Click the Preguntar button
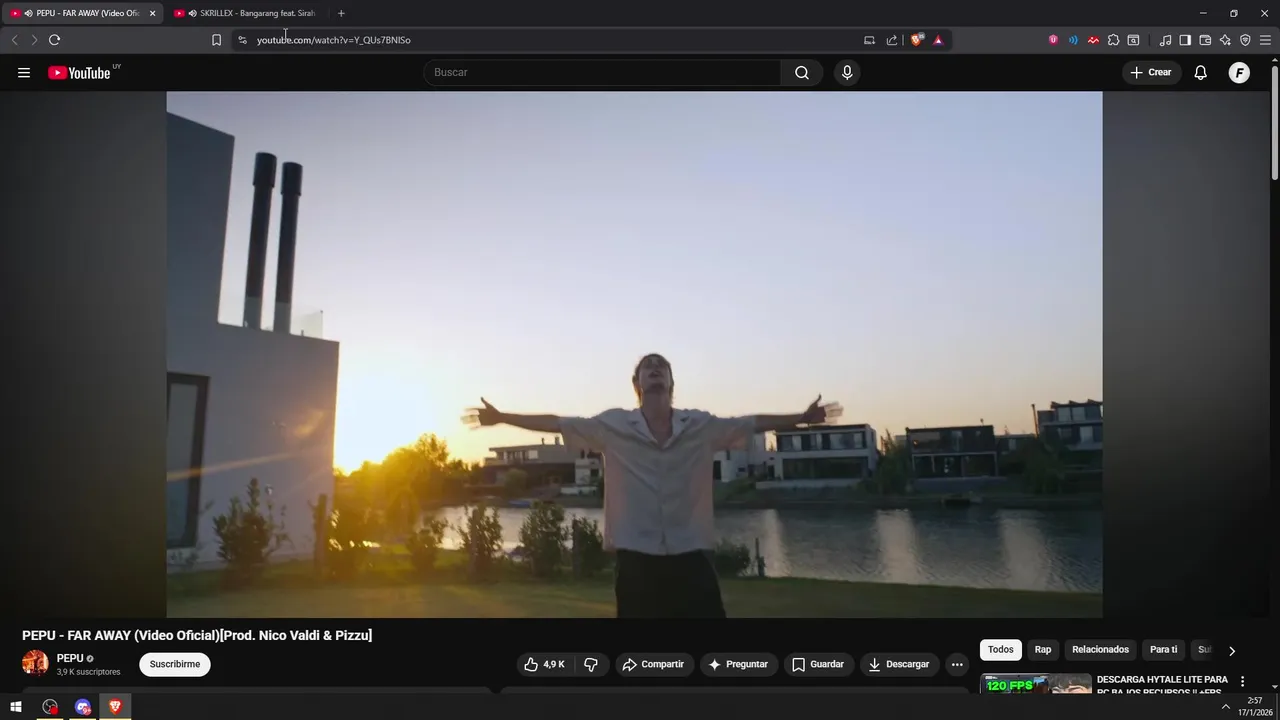Viewport: 1280px width, 720px height. pyautogui.click(x=738, y=664)
